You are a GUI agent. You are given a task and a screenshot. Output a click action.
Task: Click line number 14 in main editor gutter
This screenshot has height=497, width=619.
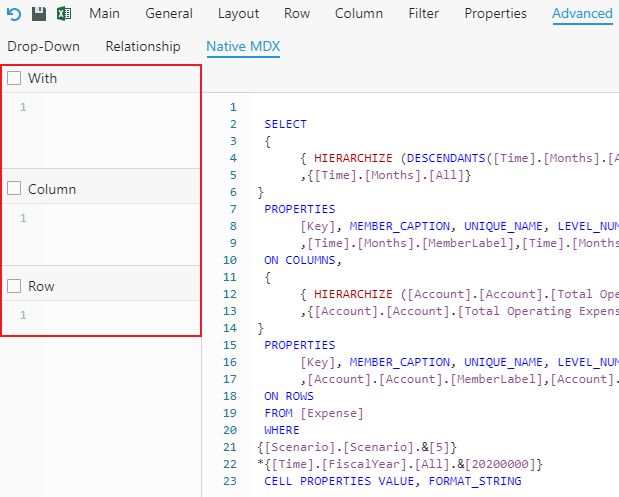click(230, 328)
